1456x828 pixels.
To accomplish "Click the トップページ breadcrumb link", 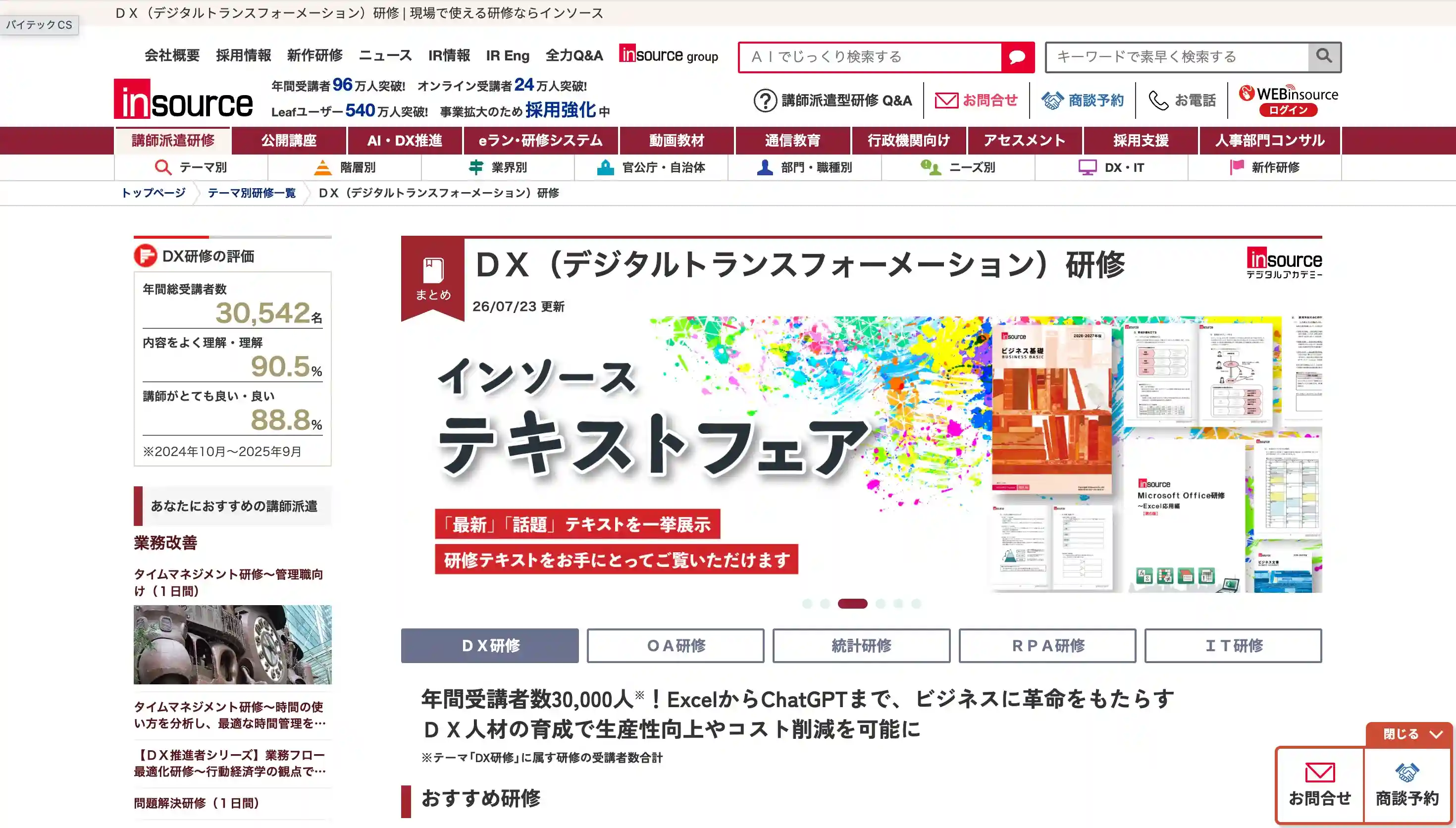I will click(154, 193).
